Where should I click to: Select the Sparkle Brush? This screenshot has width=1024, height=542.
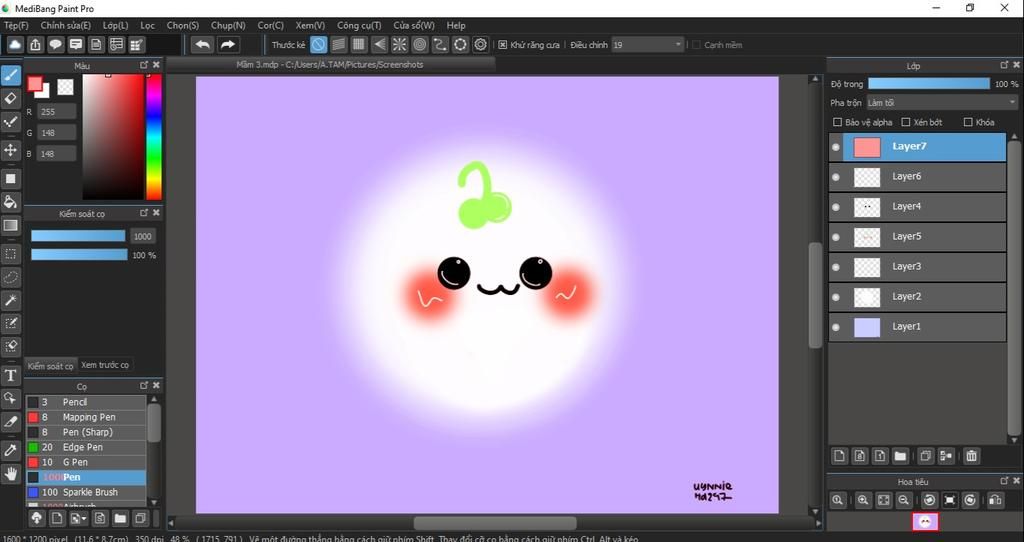86,492
